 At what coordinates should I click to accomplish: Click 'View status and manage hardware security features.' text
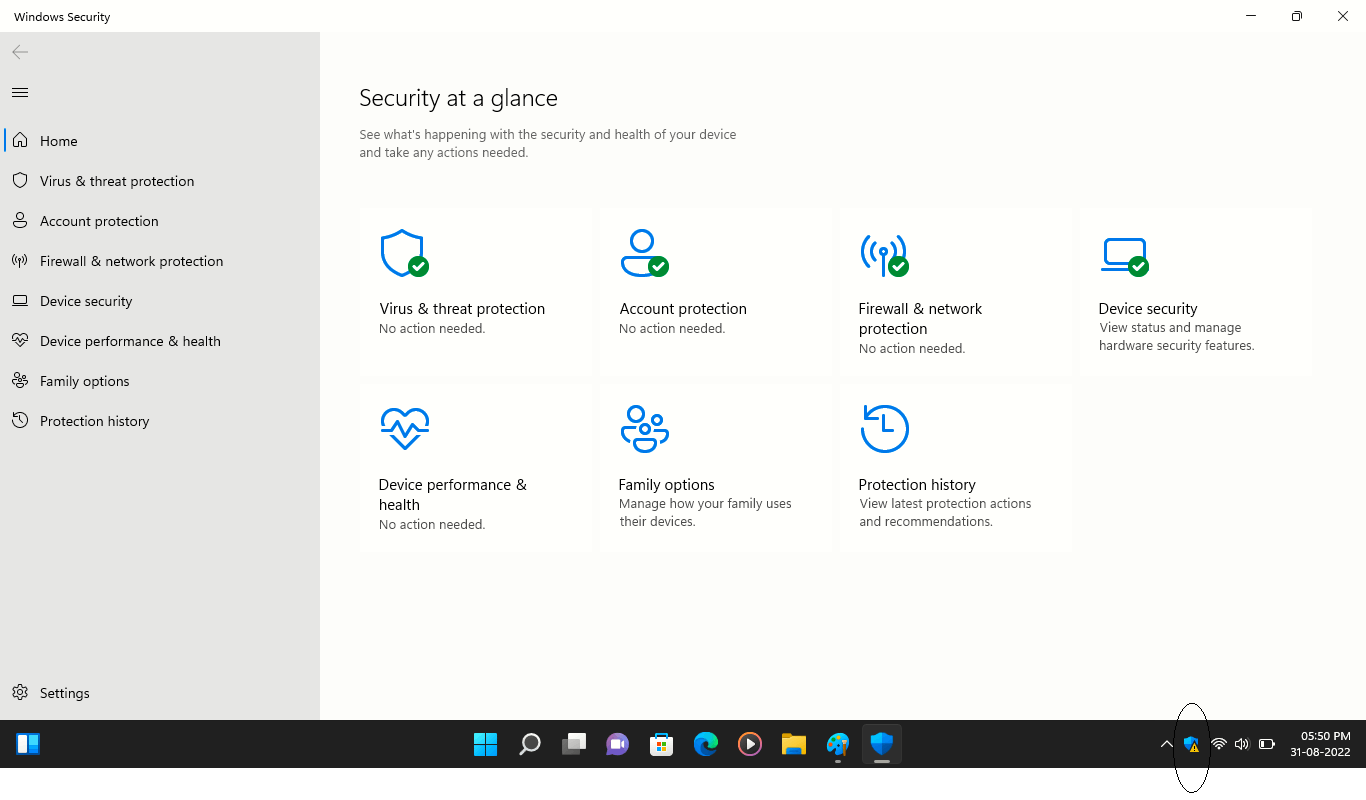tap(1176, 337)
